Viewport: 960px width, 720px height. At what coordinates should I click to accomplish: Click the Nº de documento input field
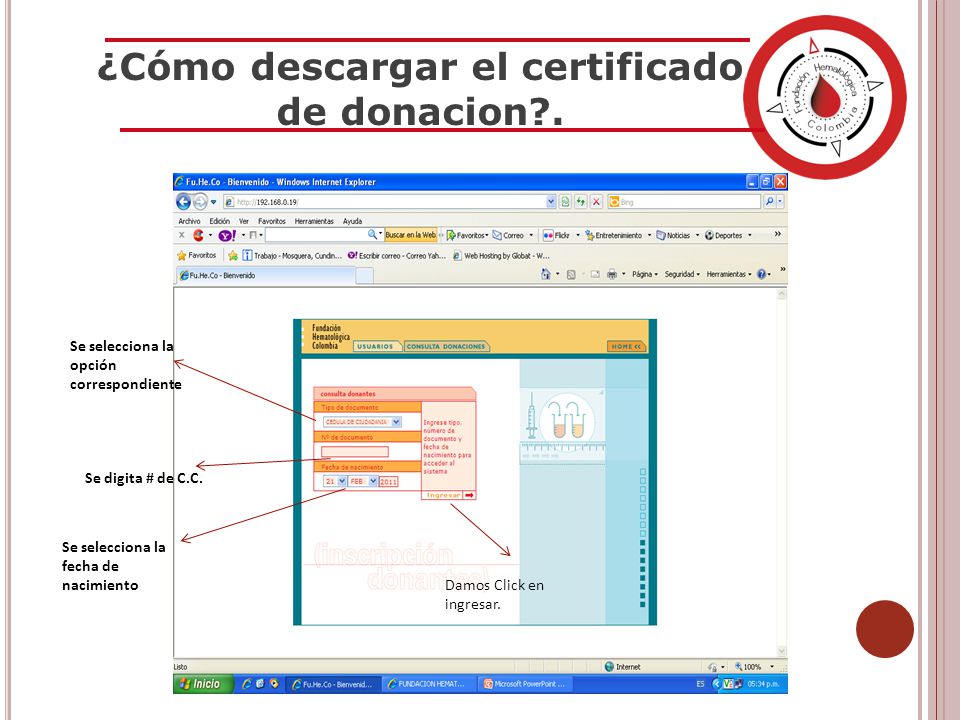click(355, 452)
